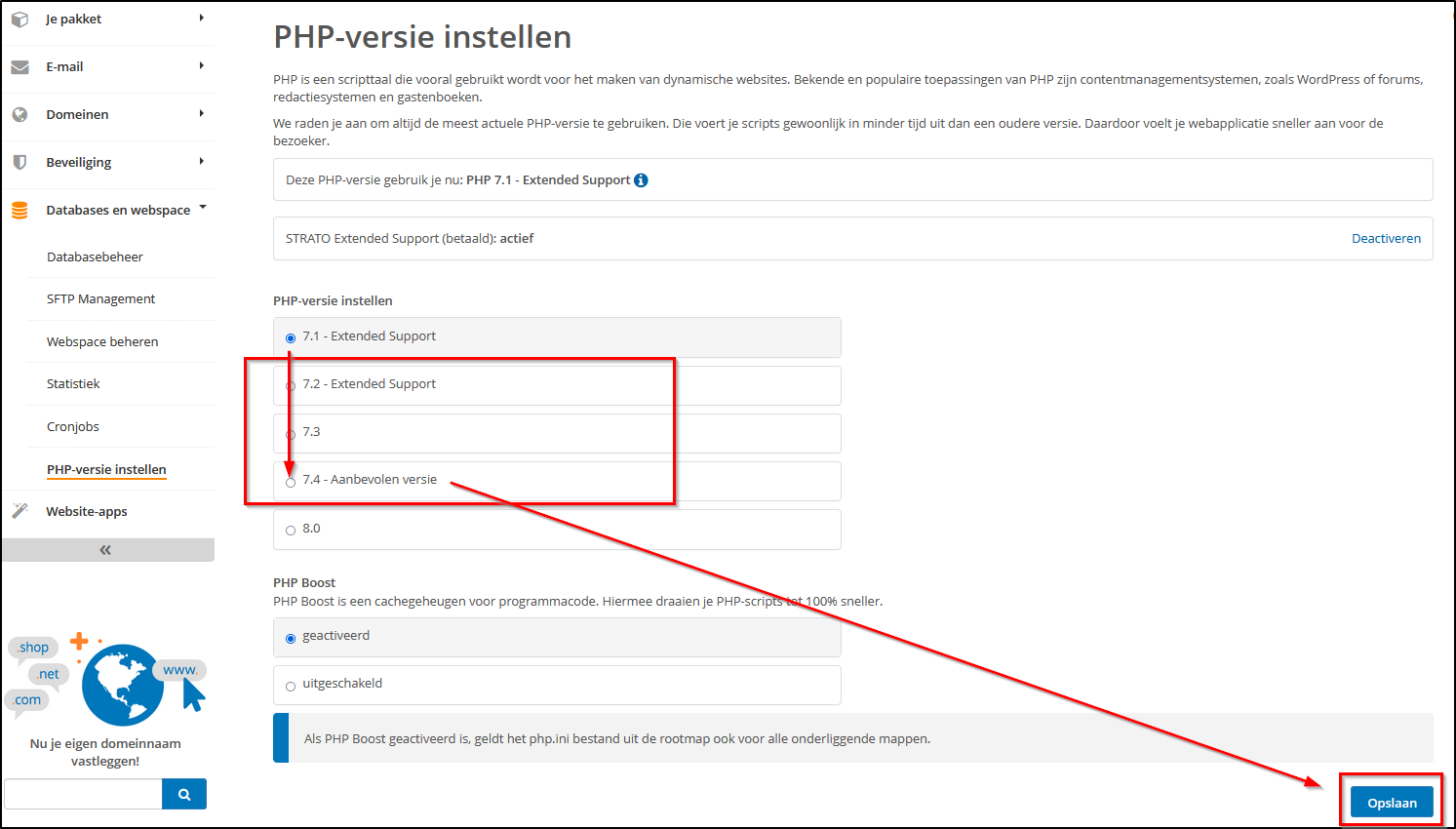Click the Databases en webspace database icon

click(x=20, y=209)
